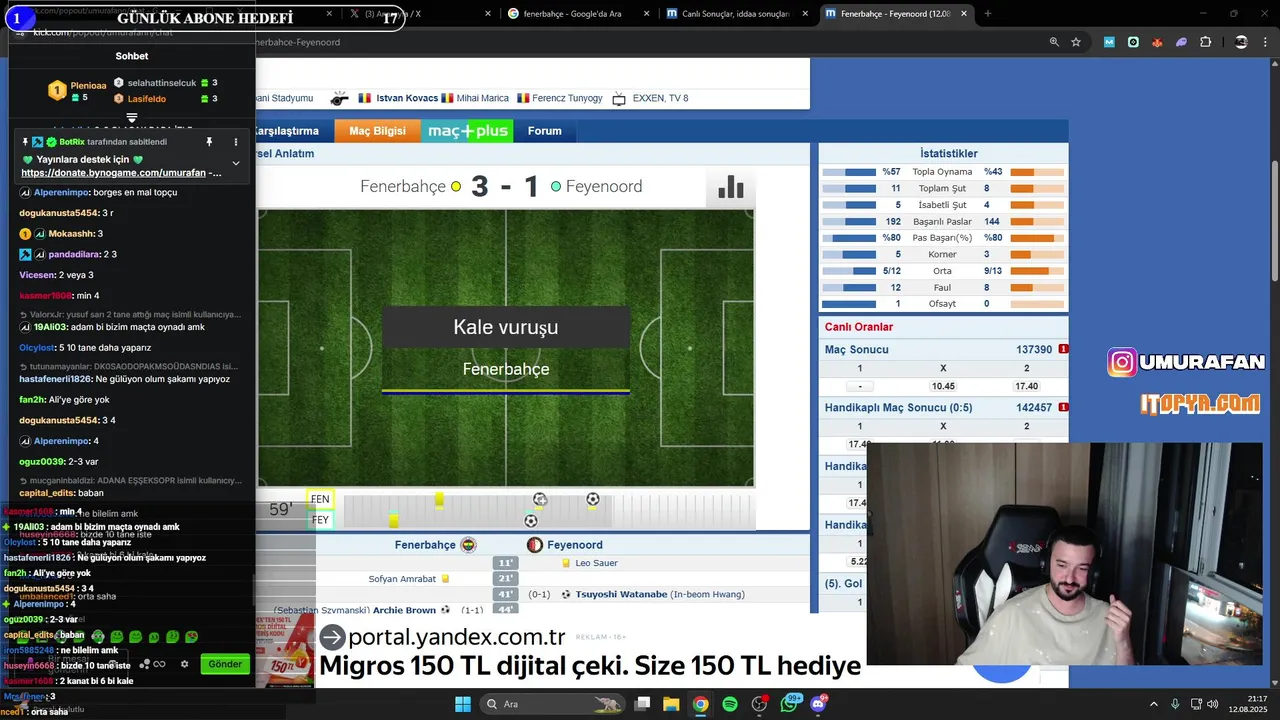Click the bar chart statistics icon

point(731,187)
